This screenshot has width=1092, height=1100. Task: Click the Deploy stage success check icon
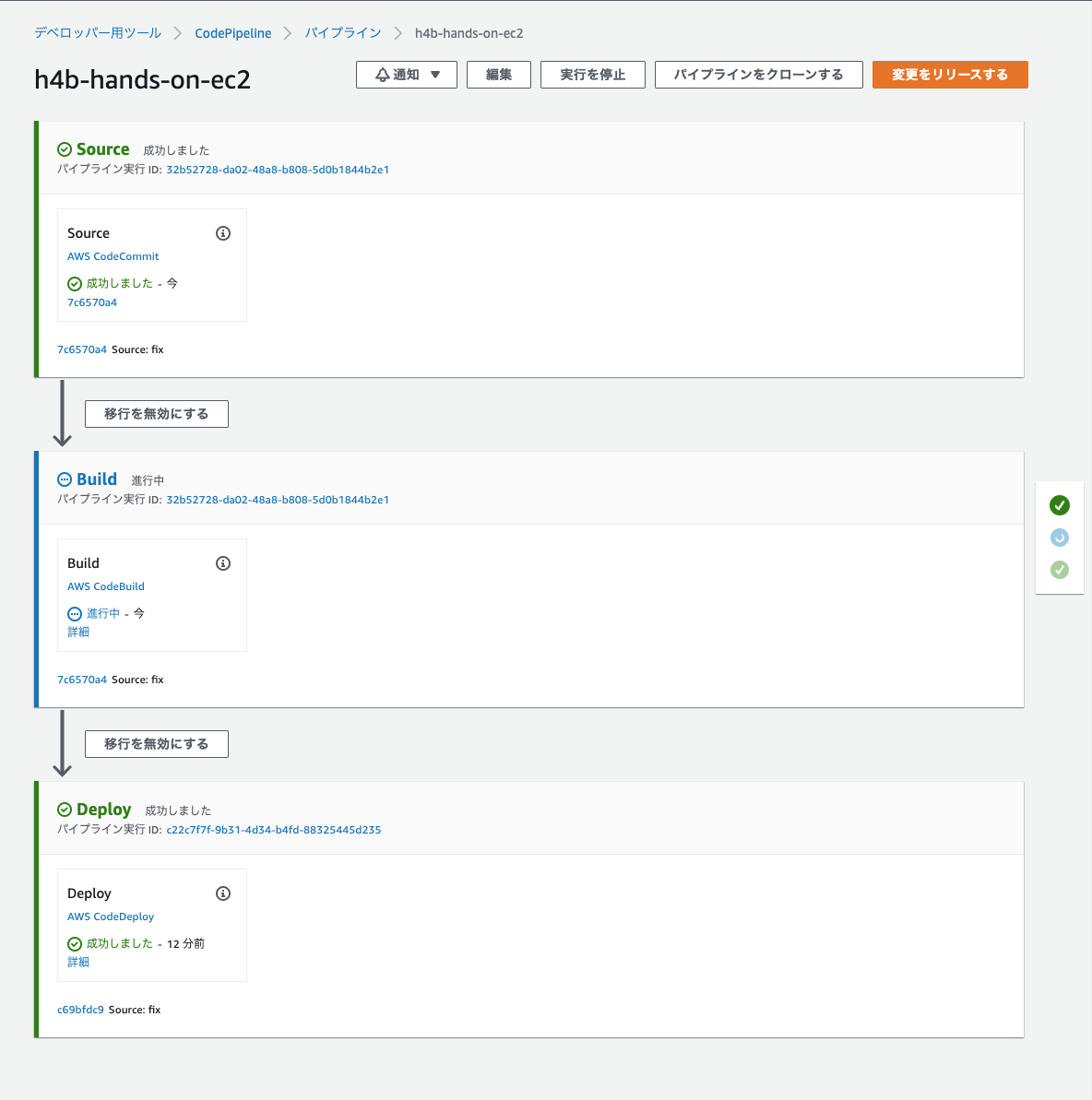click(65, 810)
